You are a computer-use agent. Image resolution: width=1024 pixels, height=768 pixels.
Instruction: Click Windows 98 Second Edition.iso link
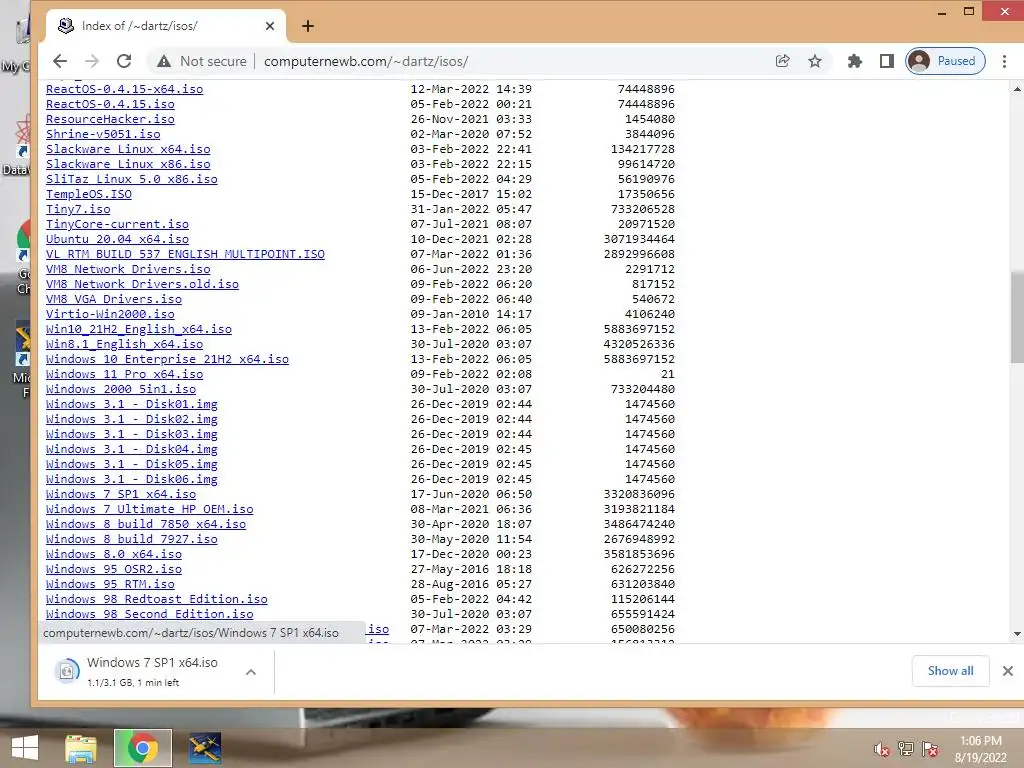coord(150,615)
